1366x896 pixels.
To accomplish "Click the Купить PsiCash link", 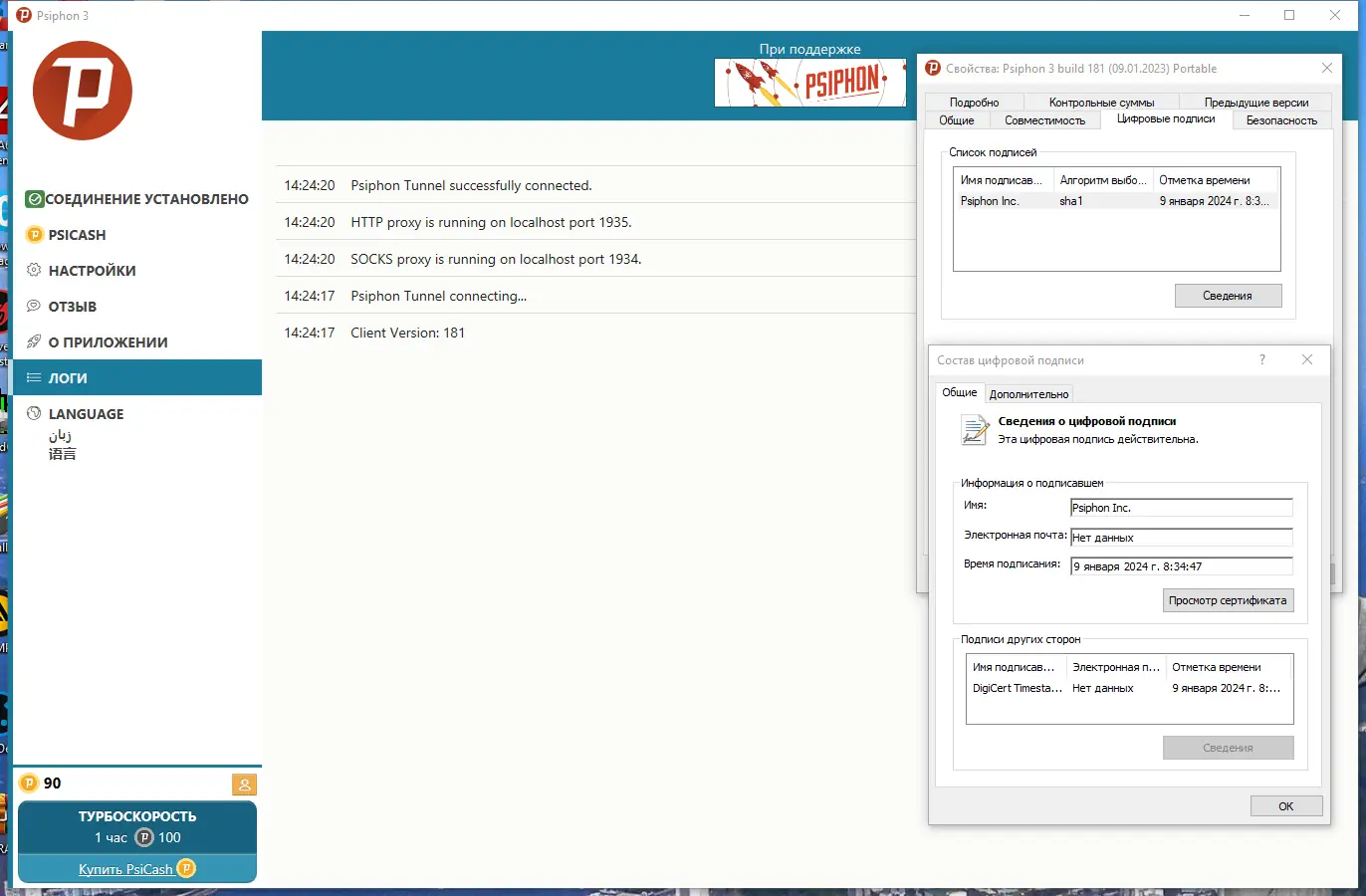I will pos(126,869).
